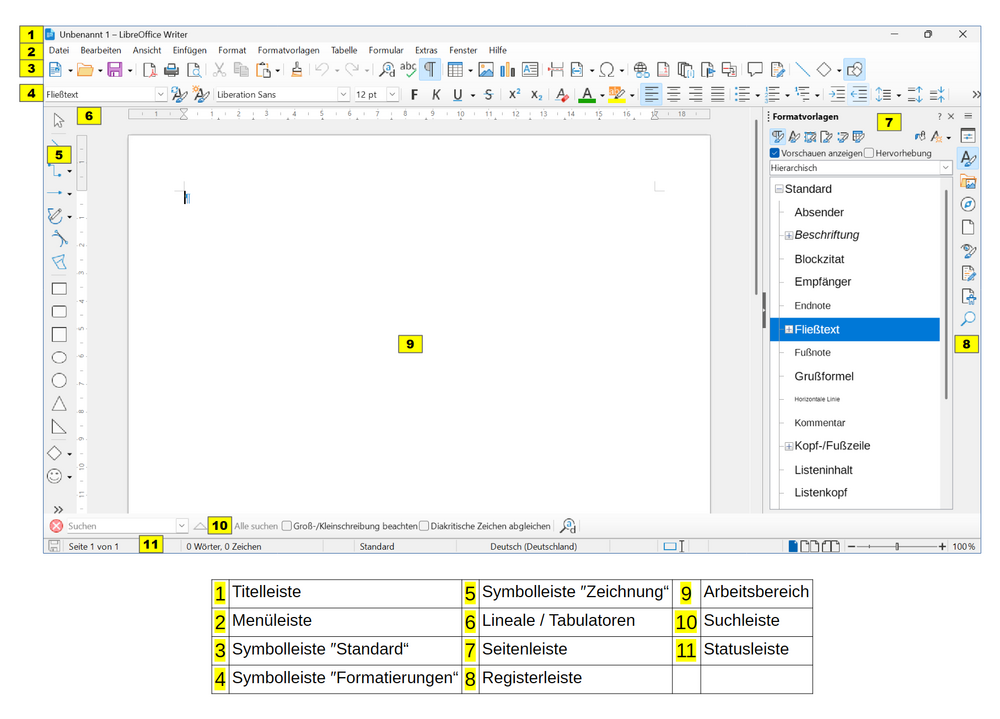Insert image icon in Standard toolbar
This screenshot has width=1000, height=719.
(486, 70)
